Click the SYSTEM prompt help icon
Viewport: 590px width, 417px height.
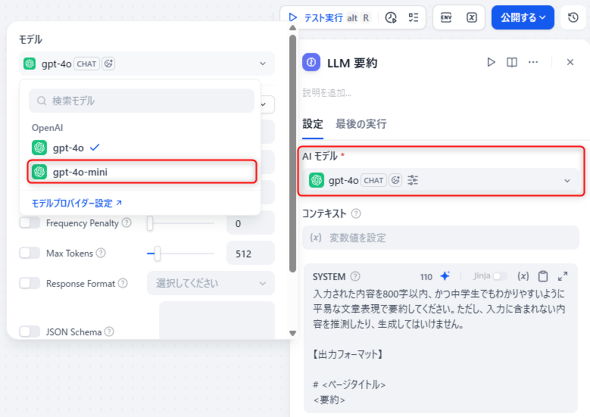coord(355,277)
